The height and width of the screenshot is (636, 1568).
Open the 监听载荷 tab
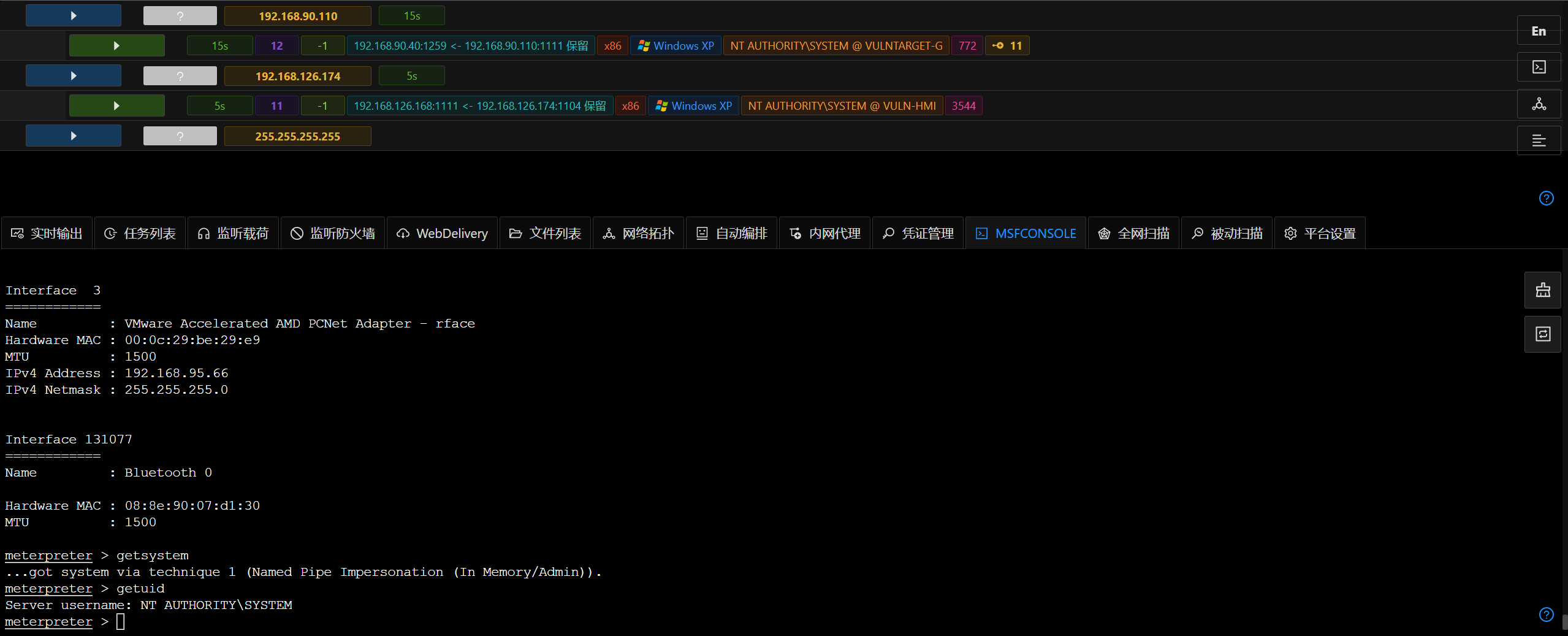(234, 233)
